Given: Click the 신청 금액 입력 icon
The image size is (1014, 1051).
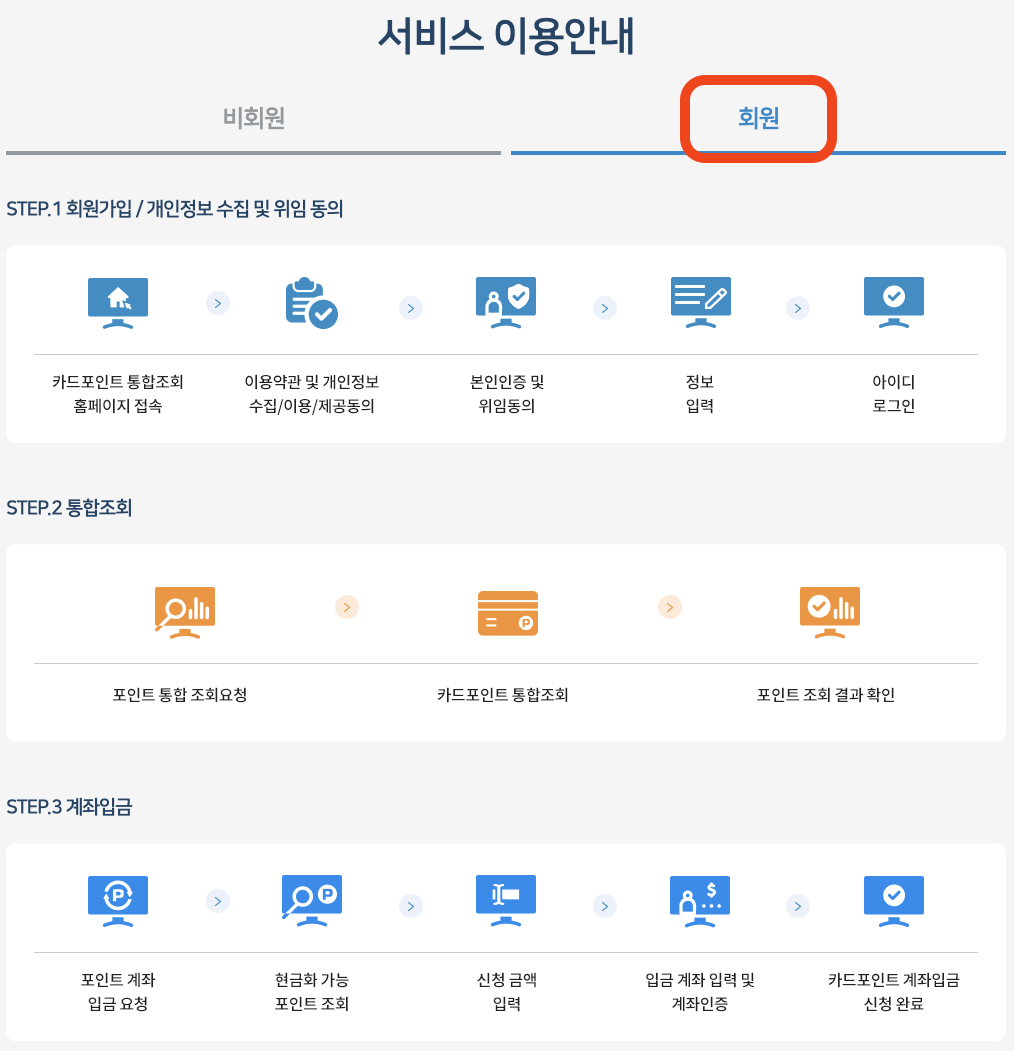Looking at the screenshot, I should (506, 900).
